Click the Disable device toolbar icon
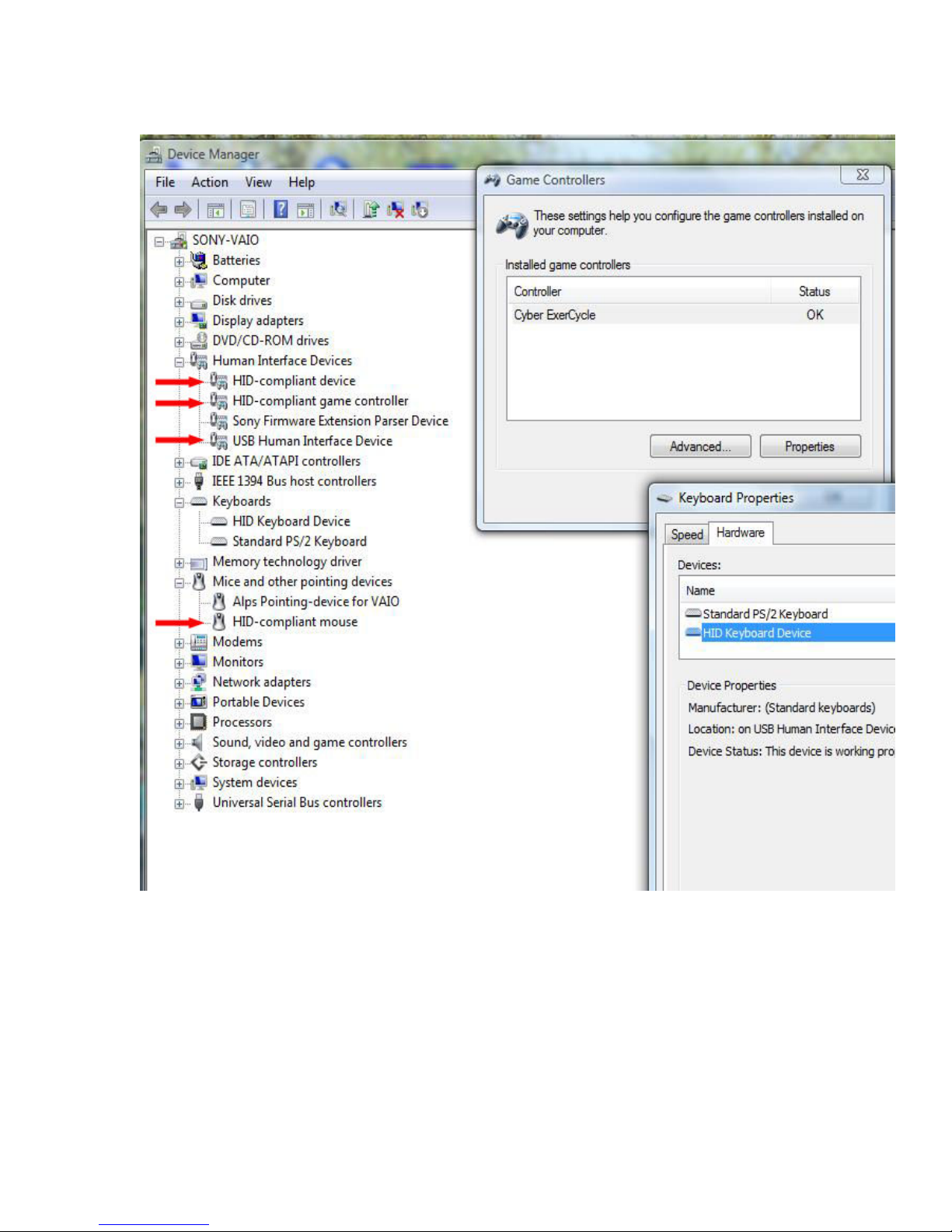Image resolution: width=952 pixels, height=1232 pixels. tap(420, 209)
